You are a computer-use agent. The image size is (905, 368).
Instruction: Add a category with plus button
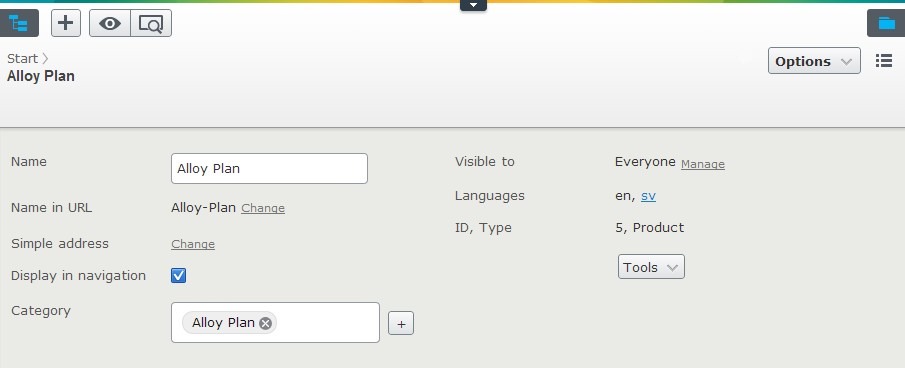[x=401, y=324]
